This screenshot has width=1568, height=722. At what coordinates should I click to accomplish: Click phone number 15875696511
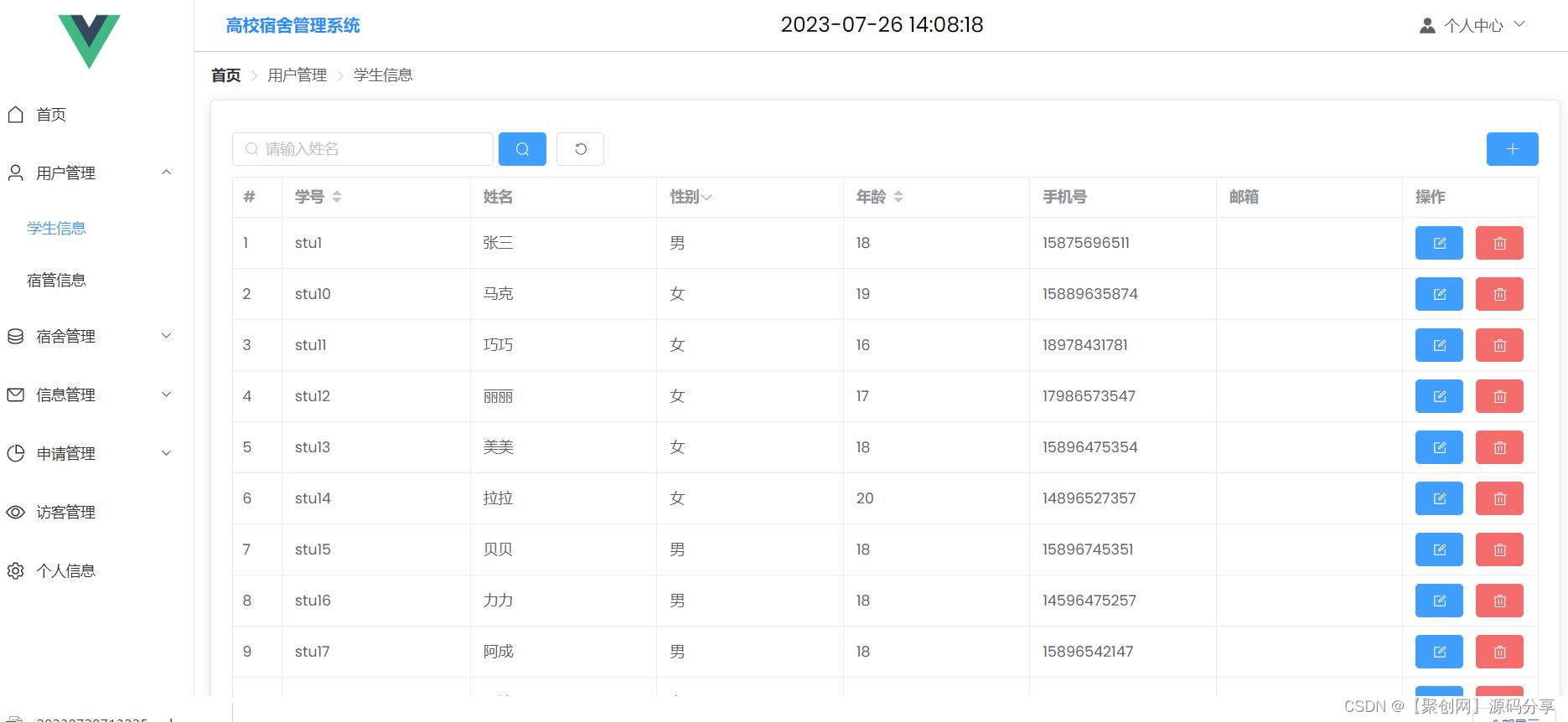1086,243
